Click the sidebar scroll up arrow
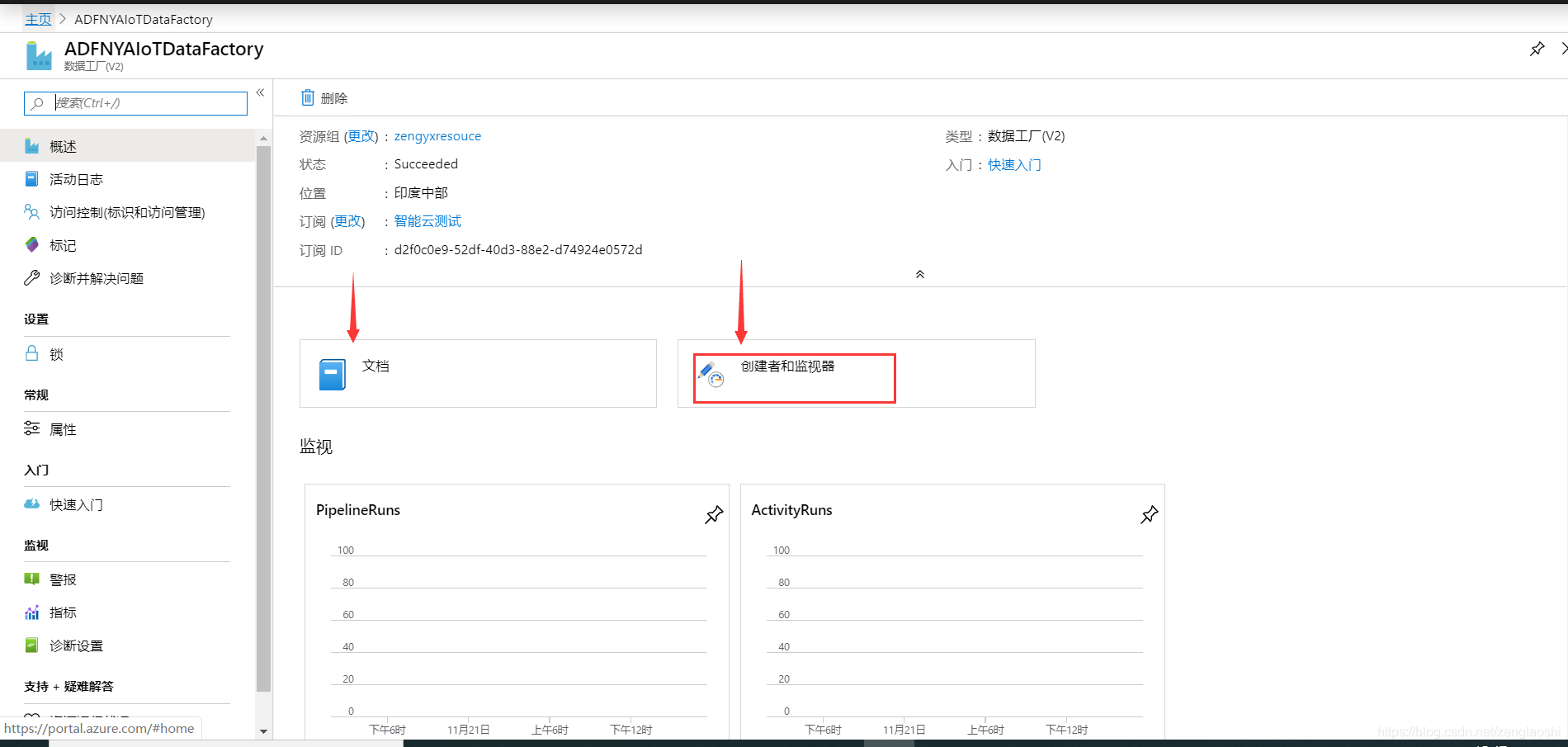1568x747 pixels. (263, 138)
